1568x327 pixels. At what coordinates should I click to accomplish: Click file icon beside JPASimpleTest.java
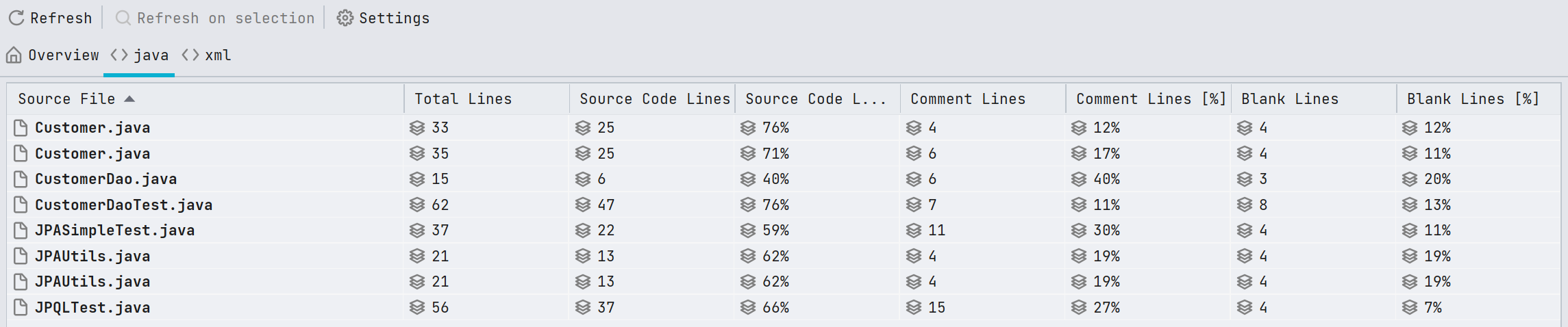click(21, 231)
